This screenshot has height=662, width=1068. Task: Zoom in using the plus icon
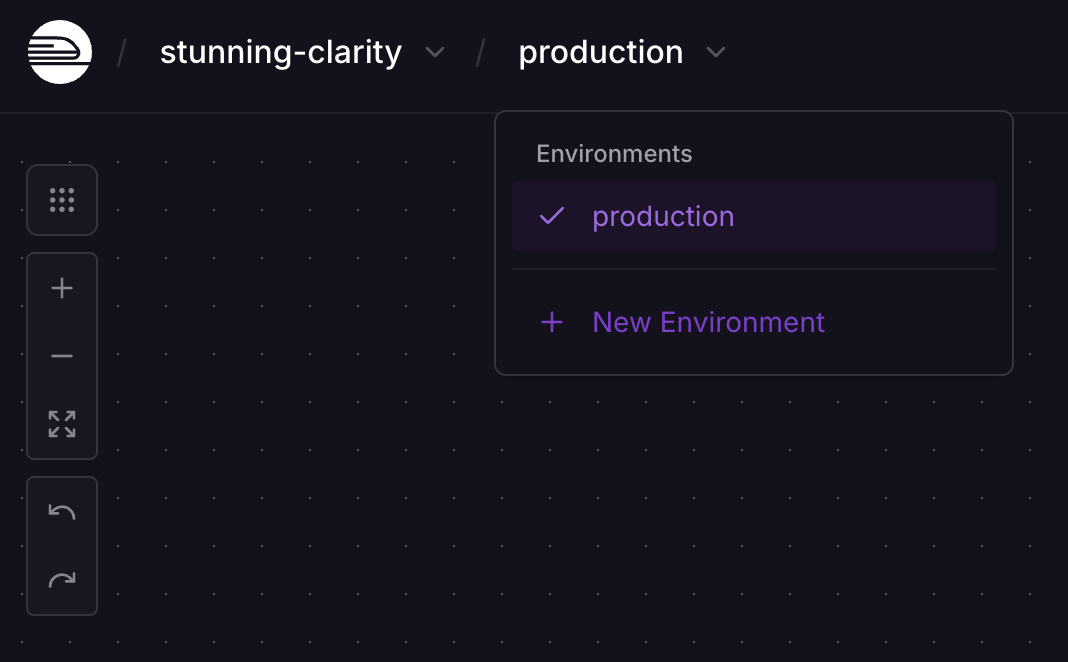coord(62,288)
